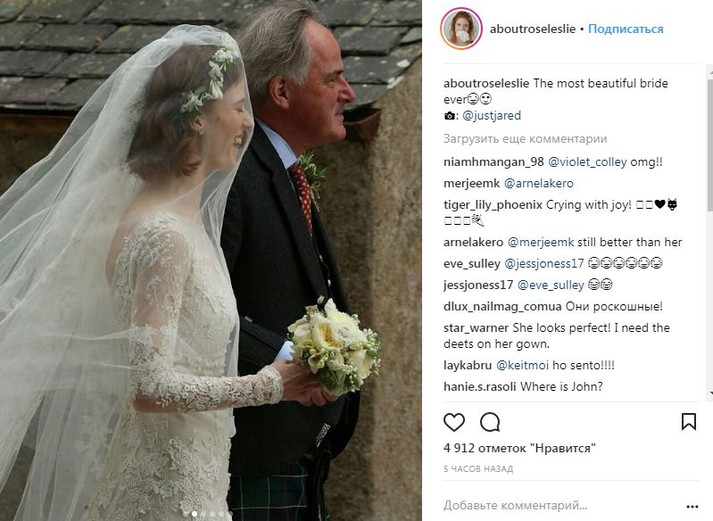Open the @violet_colley mention
Image resolution: width=713 pixels, height=521 pixels.
coord(587,162)
